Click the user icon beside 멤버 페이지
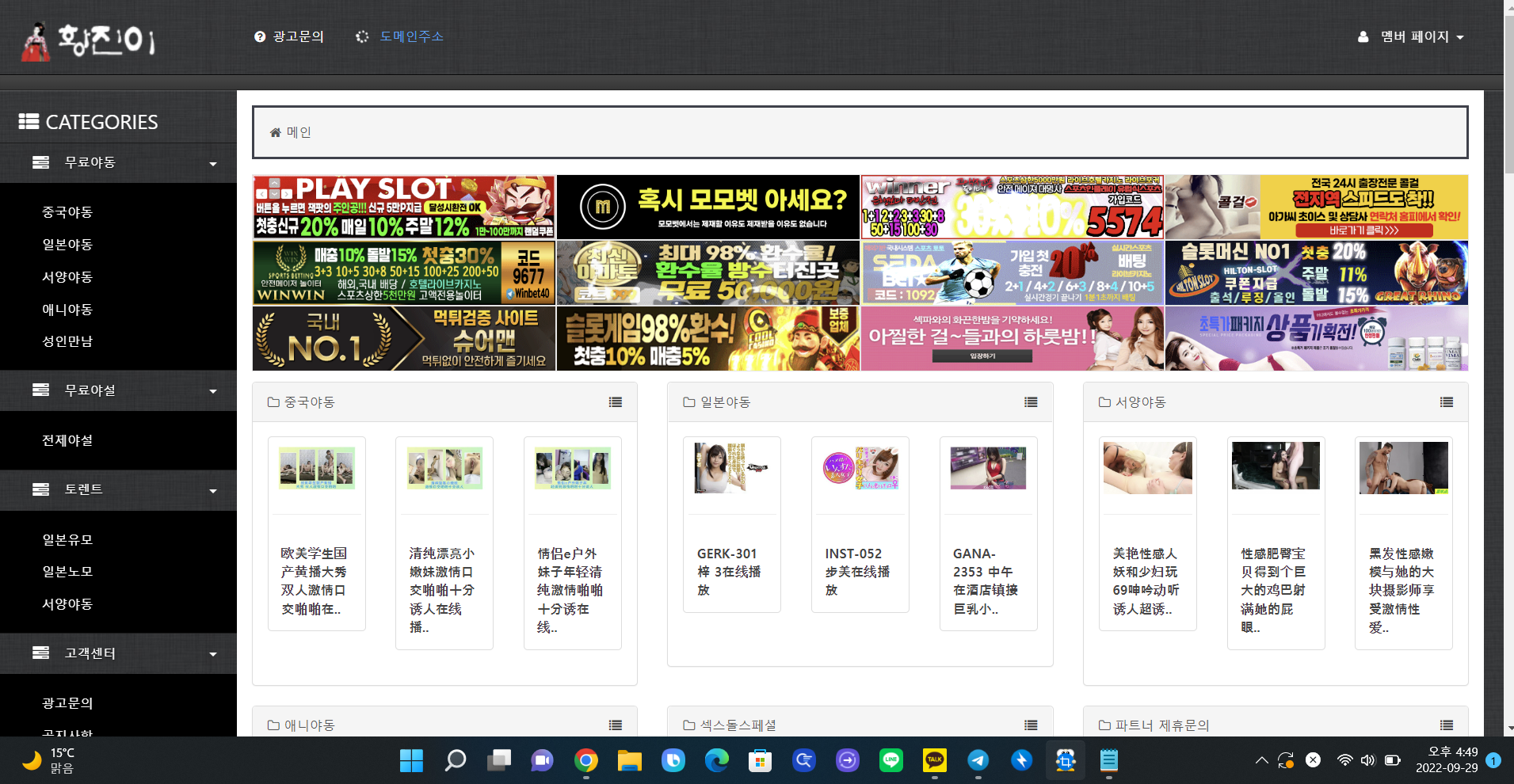This screenshot has height=784, width=1514. pyautogui.click(x=1363, y=36)
